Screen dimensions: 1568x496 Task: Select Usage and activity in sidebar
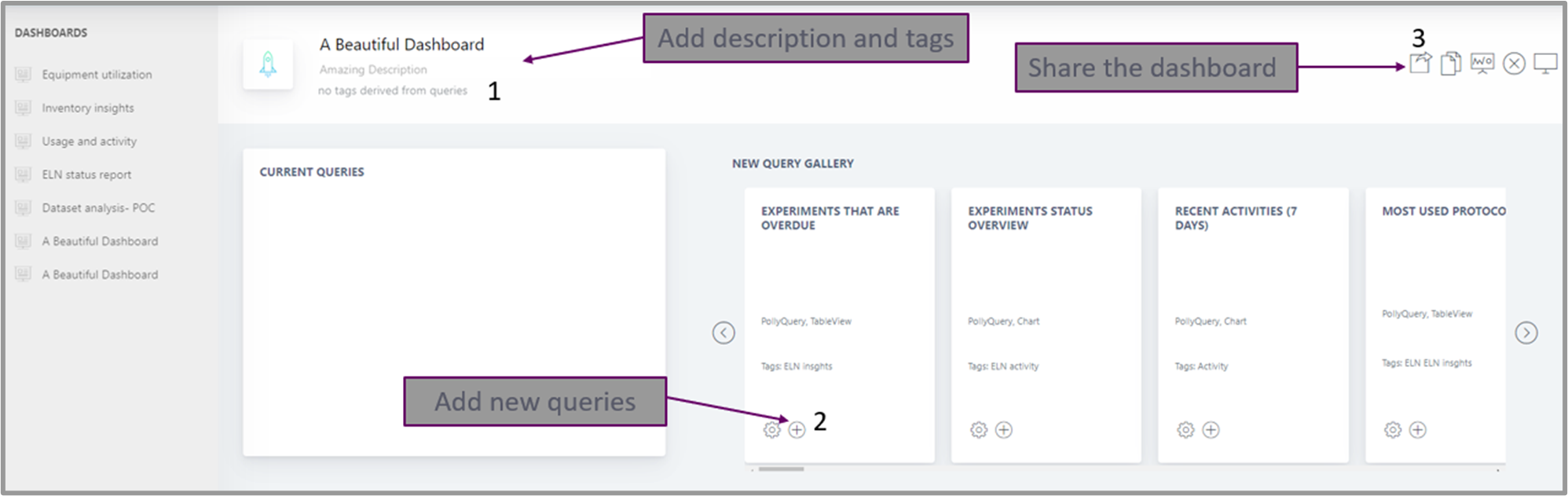(x=89, y=141)
